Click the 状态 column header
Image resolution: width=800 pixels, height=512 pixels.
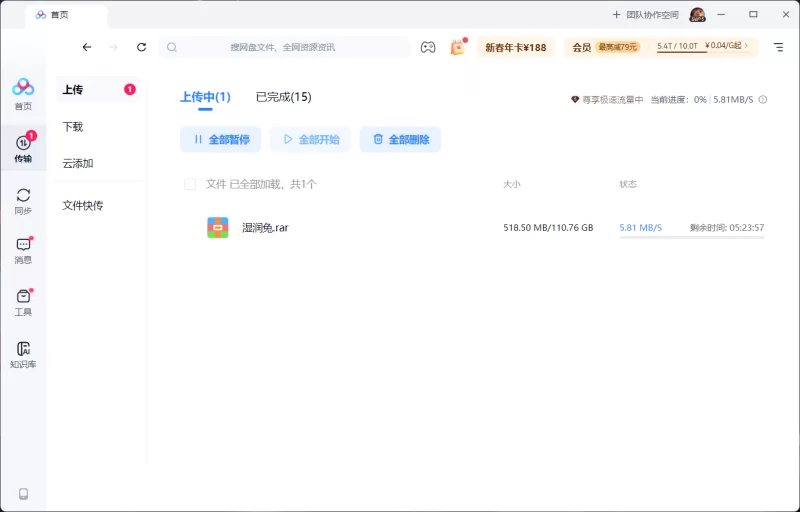[628, 184]
